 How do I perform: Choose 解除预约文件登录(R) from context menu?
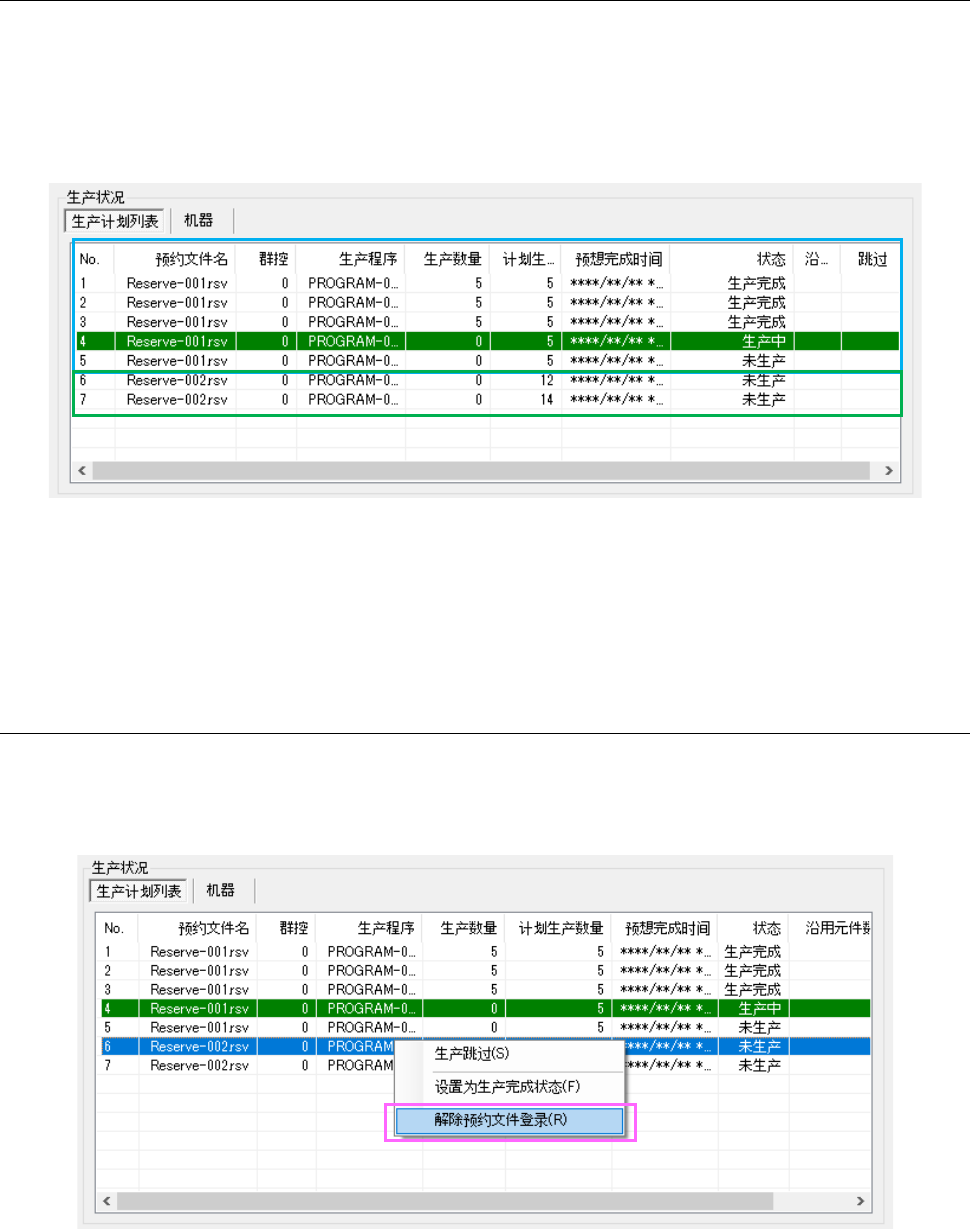coord(510,1120)
